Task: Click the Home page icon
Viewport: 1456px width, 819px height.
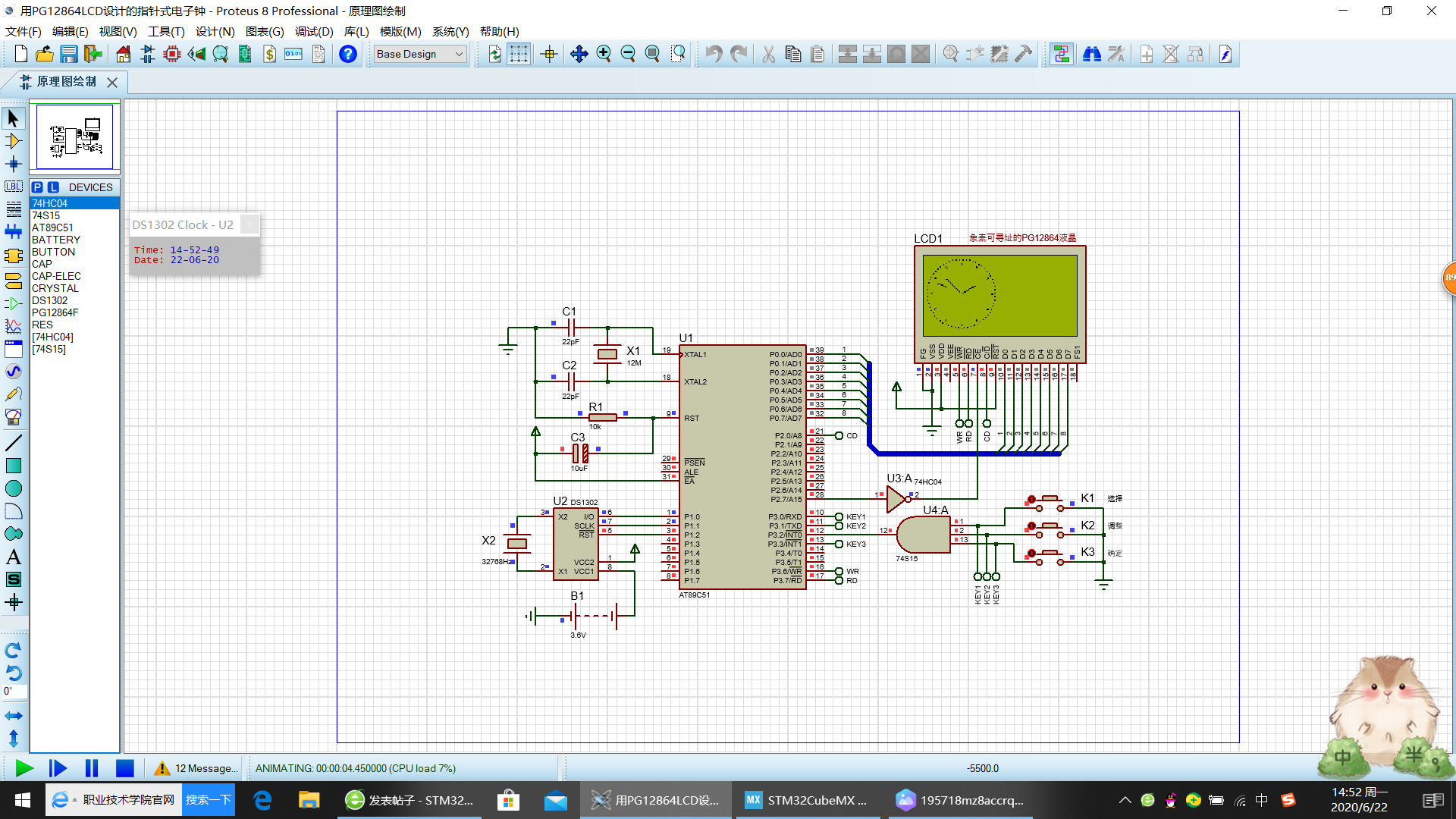Action: [x=123, y=54]
